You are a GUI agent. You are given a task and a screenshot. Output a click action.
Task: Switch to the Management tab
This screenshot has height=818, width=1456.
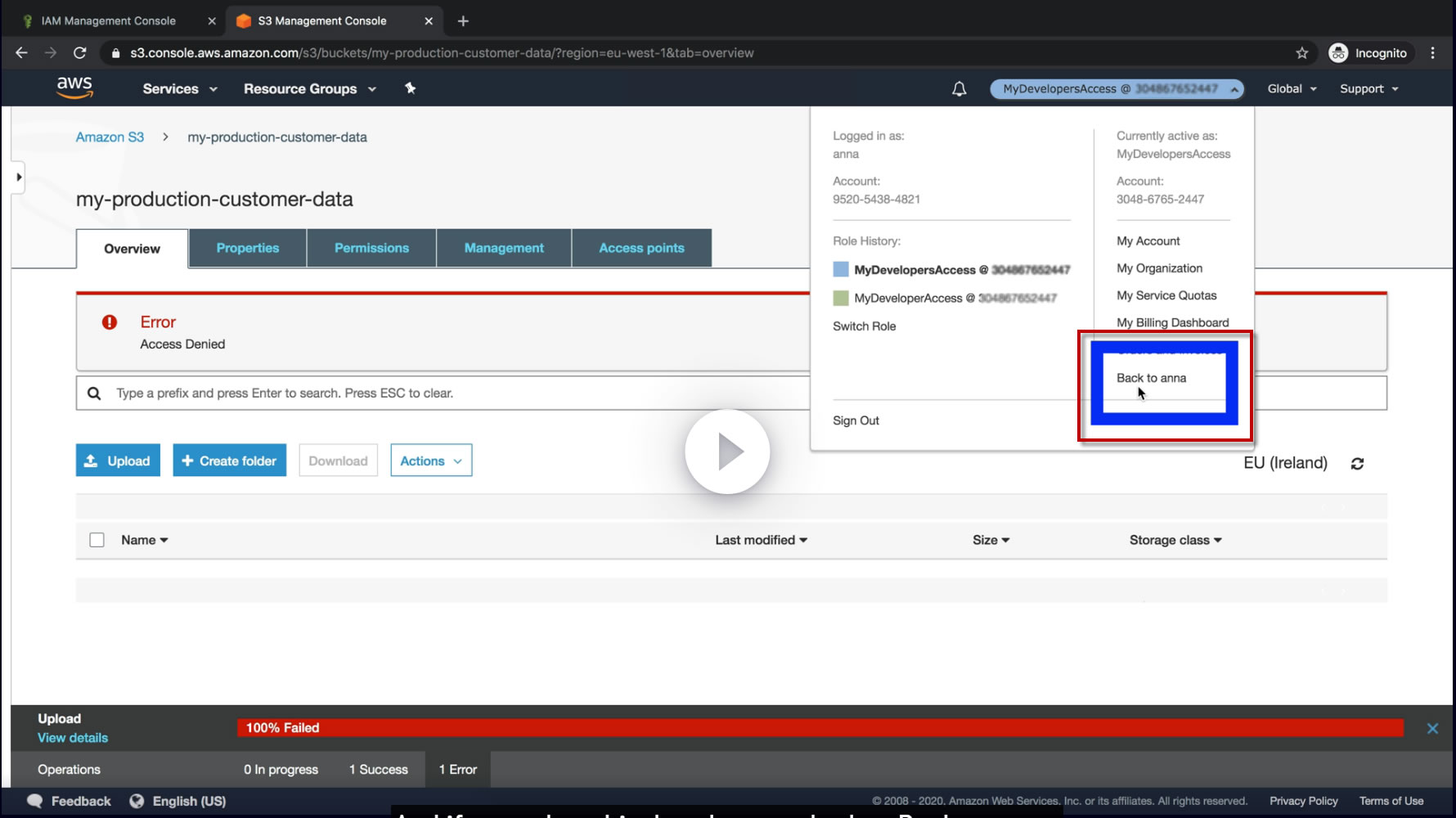pyautogui.click(x=504, y=248)
